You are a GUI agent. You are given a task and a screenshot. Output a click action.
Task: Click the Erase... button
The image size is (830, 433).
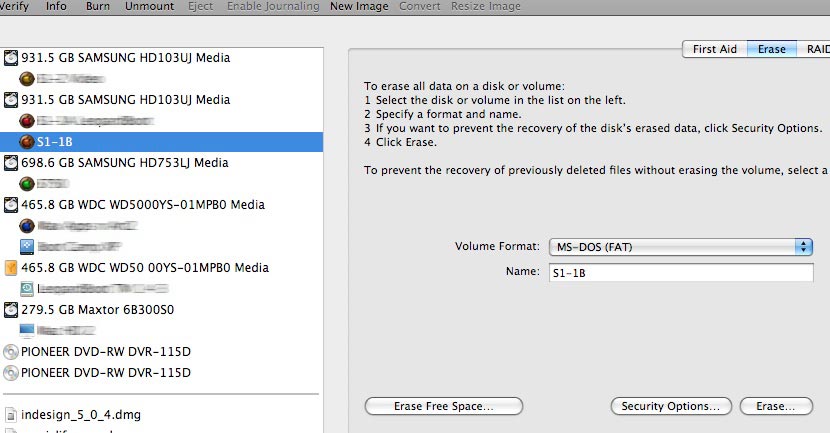click(x=775, y=406)
